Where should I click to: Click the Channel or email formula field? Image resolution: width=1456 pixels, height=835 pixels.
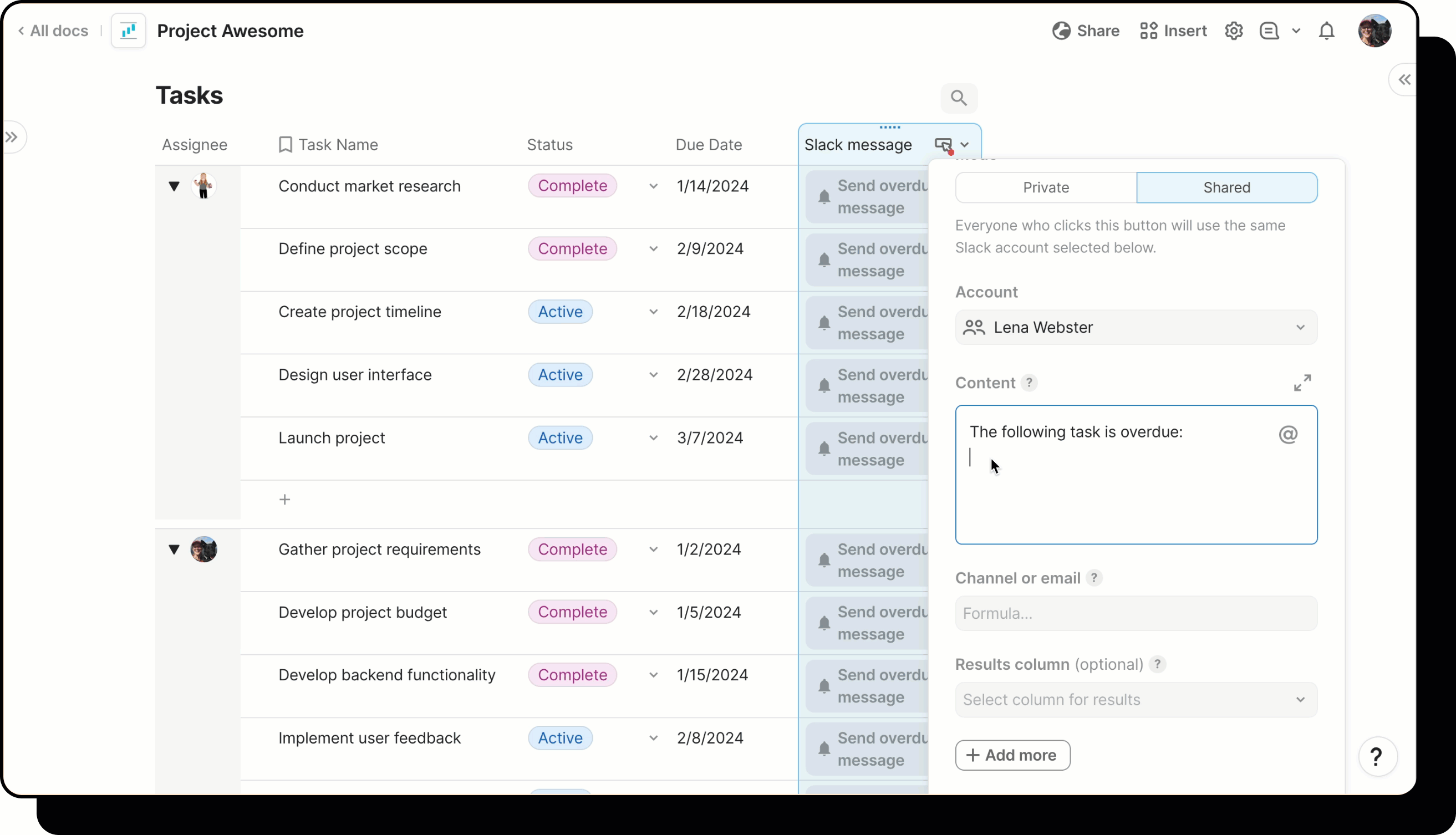point(1136,614)
